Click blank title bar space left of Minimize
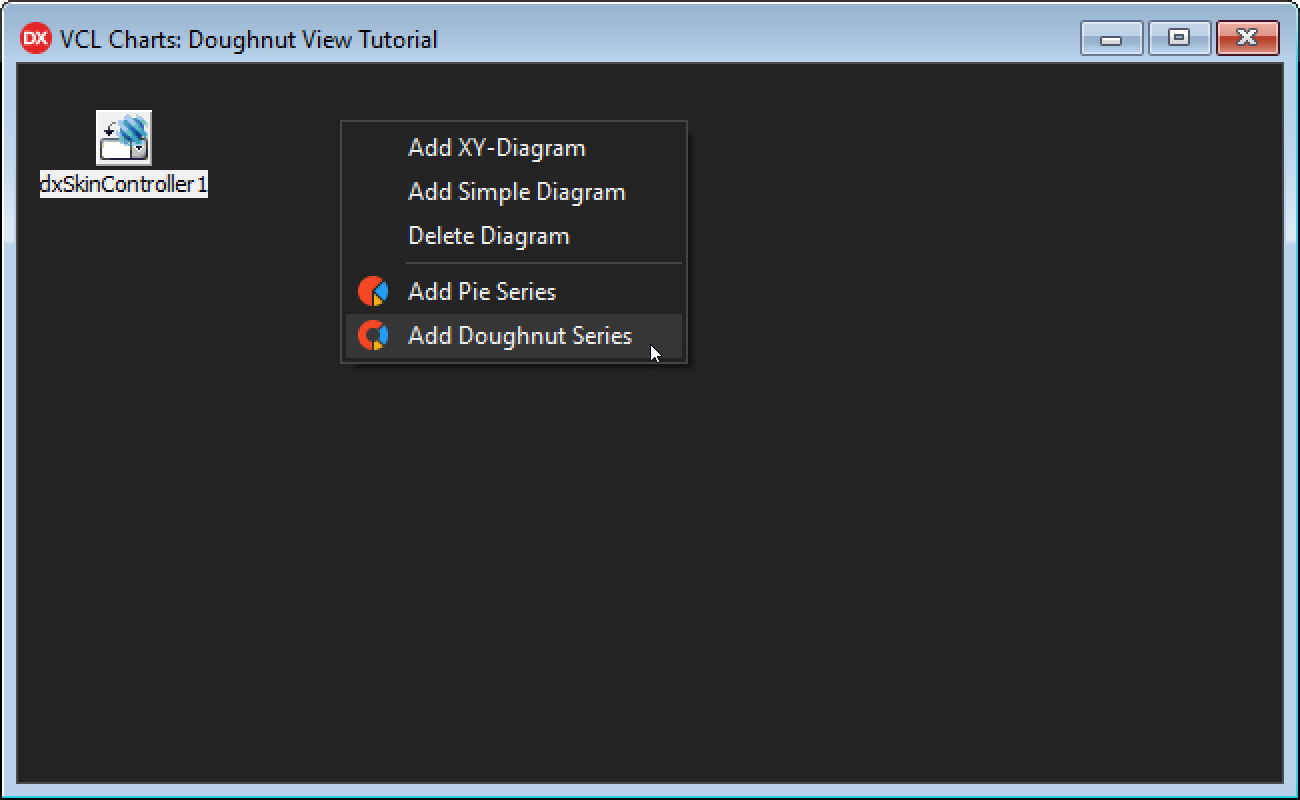 [800, 39]
